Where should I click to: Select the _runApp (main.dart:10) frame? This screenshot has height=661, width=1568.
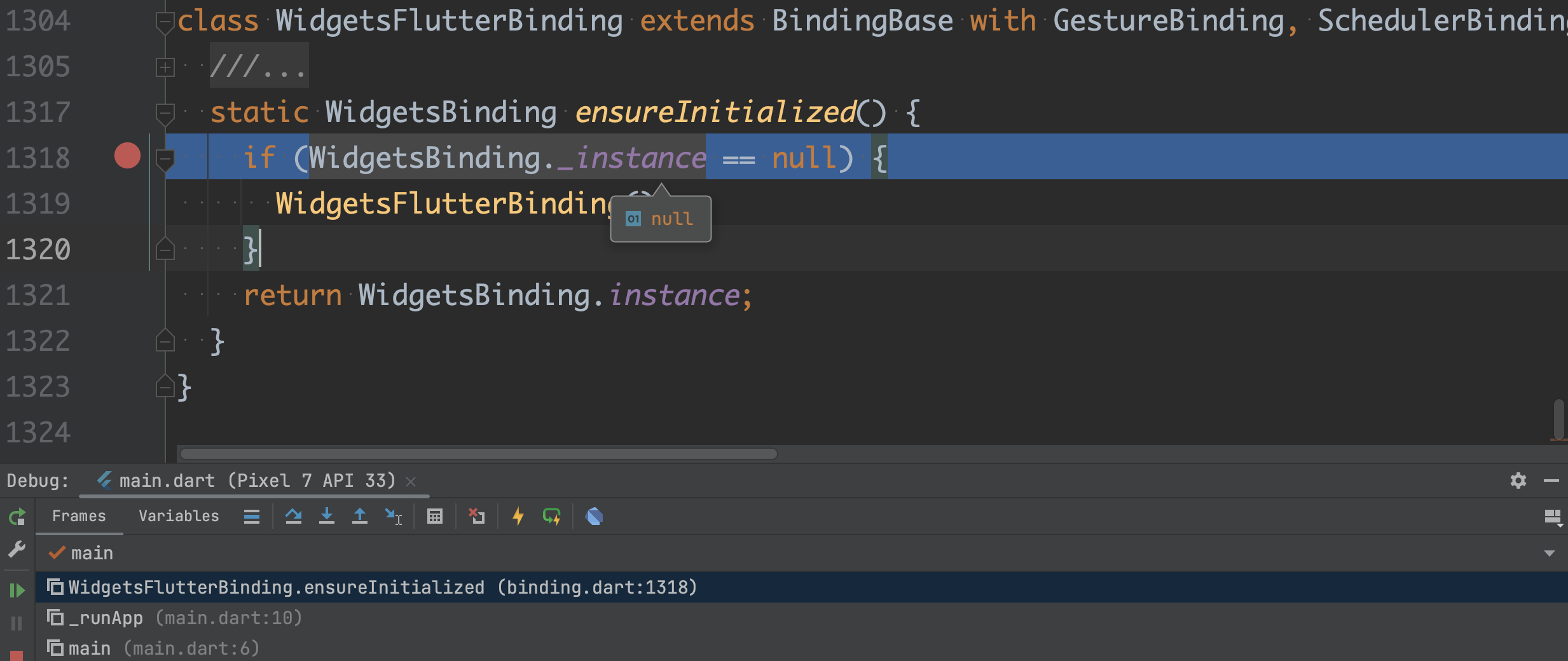point(801,618)
